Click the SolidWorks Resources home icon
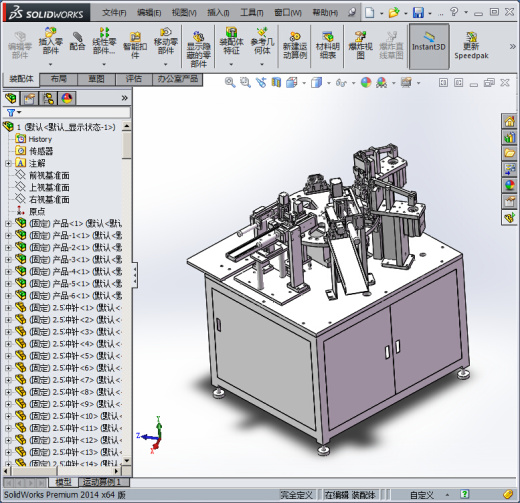The height and width of the screenshot is (503, 520). 509,122
